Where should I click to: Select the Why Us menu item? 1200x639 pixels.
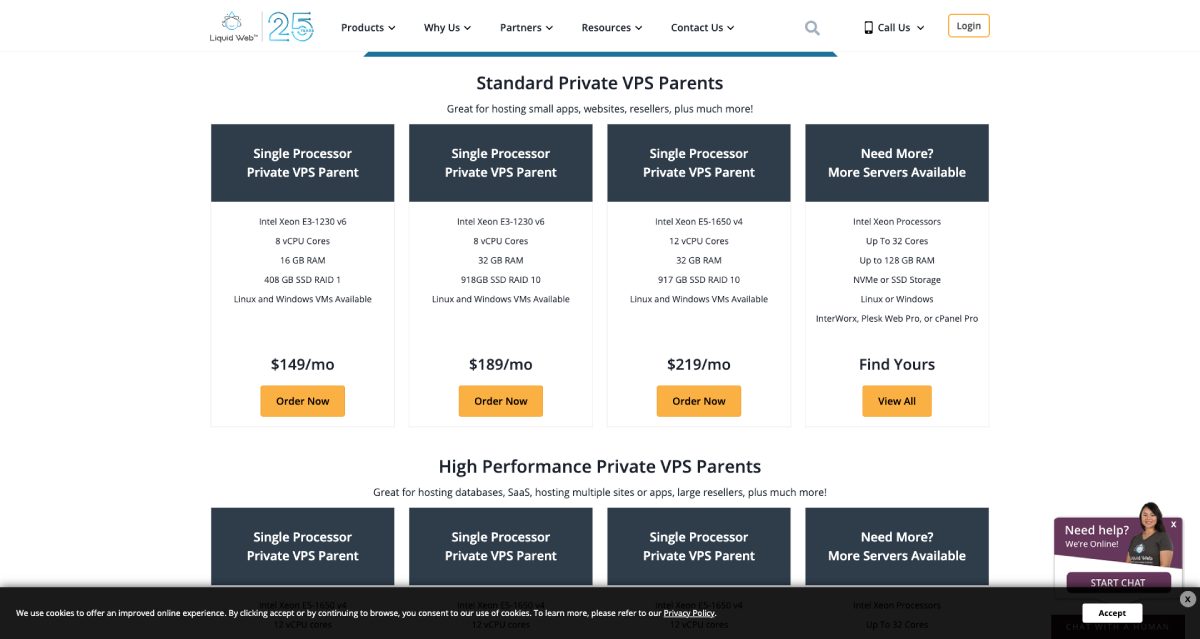[x=446, y=27]
